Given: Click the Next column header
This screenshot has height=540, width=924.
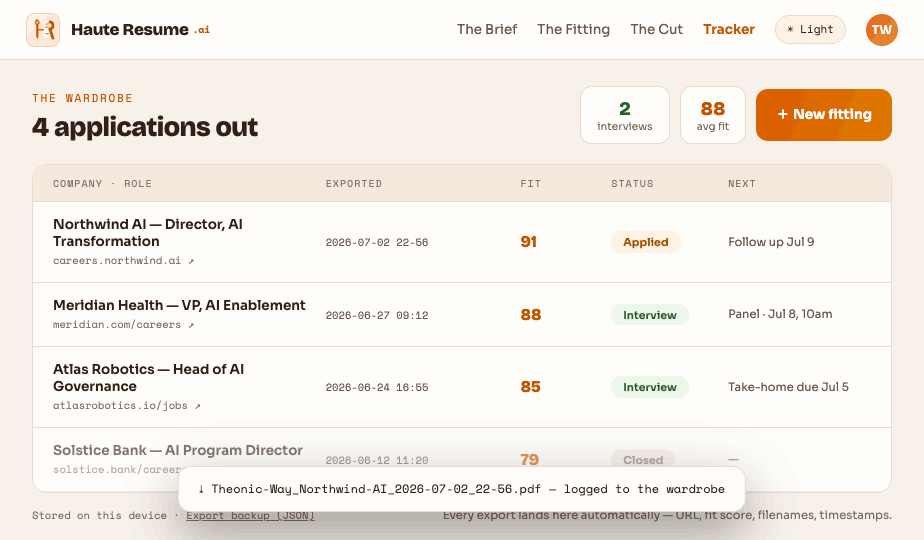Looking at the screenshot, I should pos(742,184).
